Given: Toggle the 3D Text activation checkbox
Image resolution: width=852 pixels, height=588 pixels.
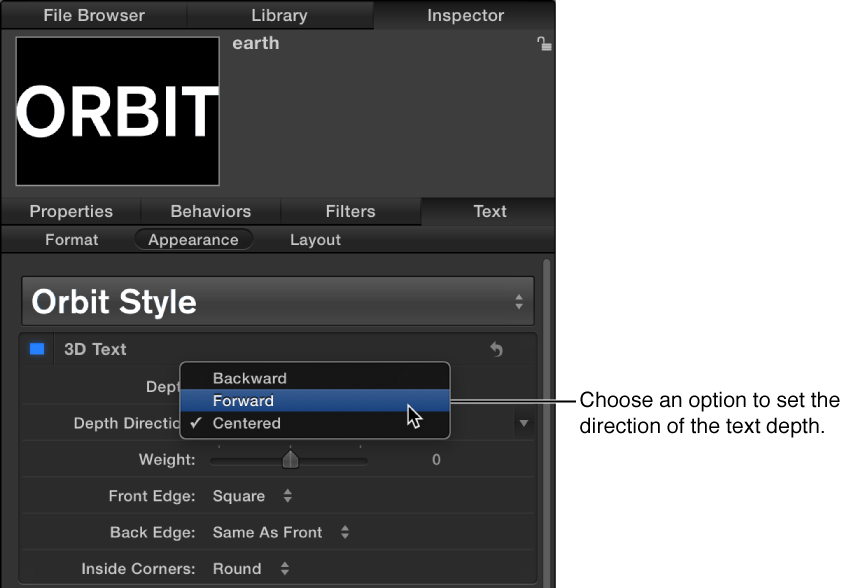Looking at the screenshot, I should tap(37, 348).
